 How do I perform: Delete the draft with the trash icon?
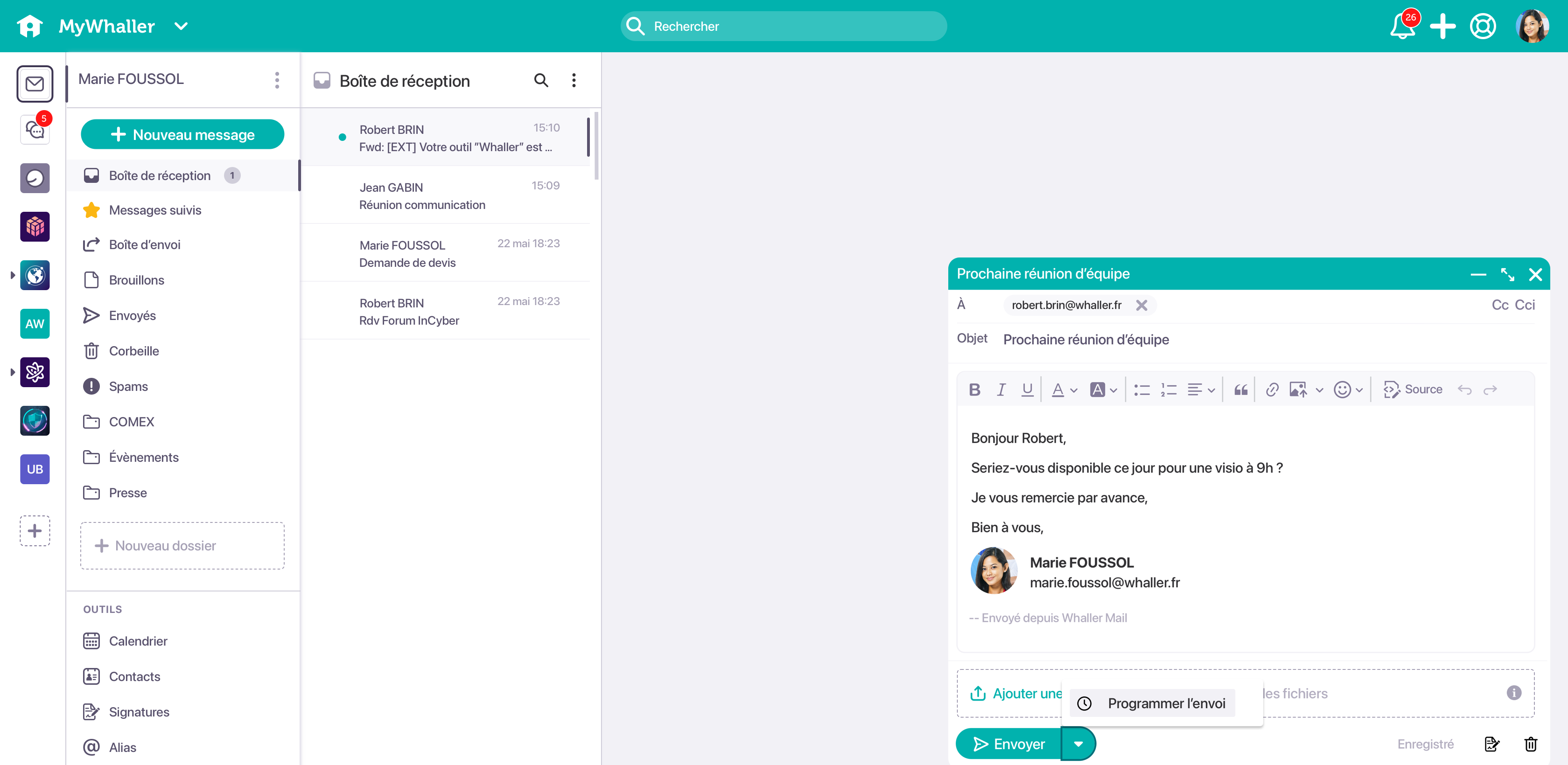[1530, 744]
